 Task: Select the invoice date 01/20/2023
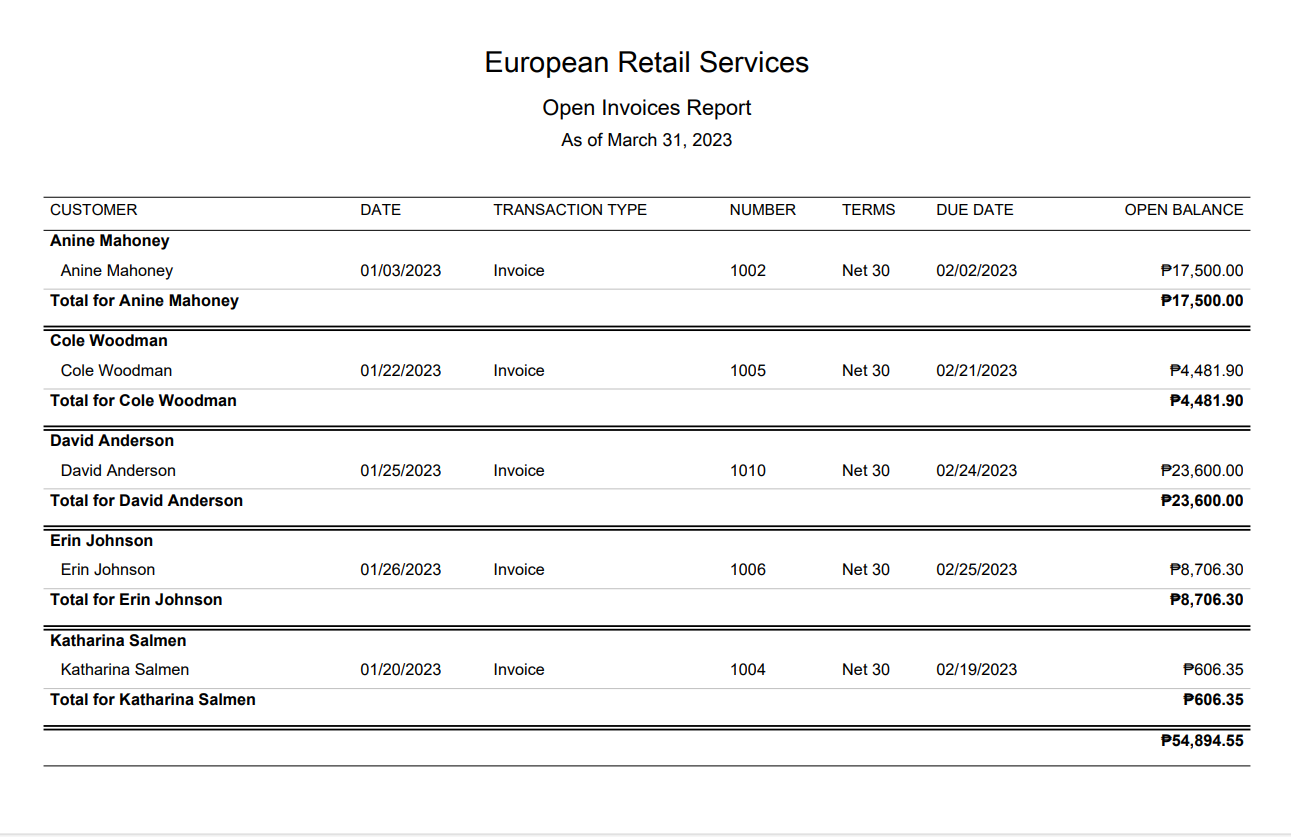point(401,670)
